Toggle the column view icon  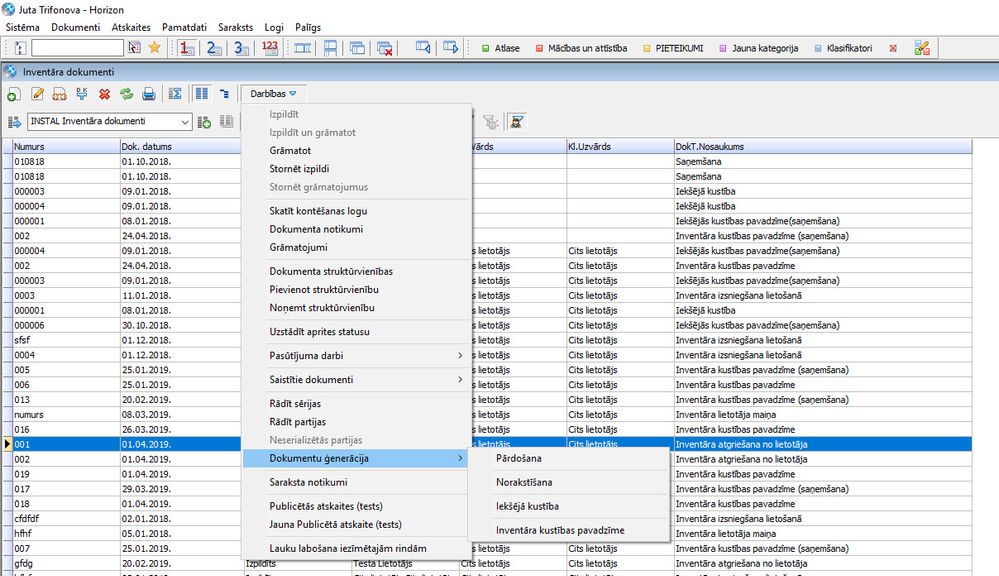(x=202, y=94)
